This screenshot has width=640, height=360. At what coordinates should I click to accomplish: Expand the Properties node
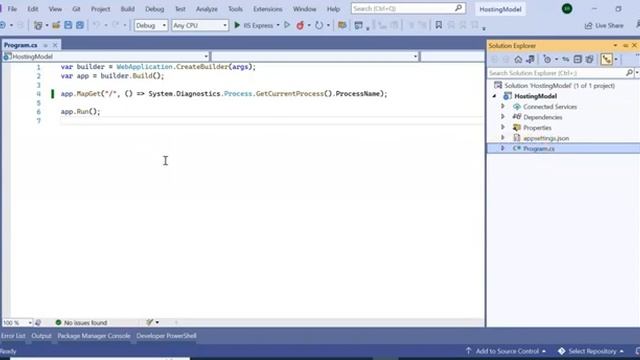click(x=503, y=127)
